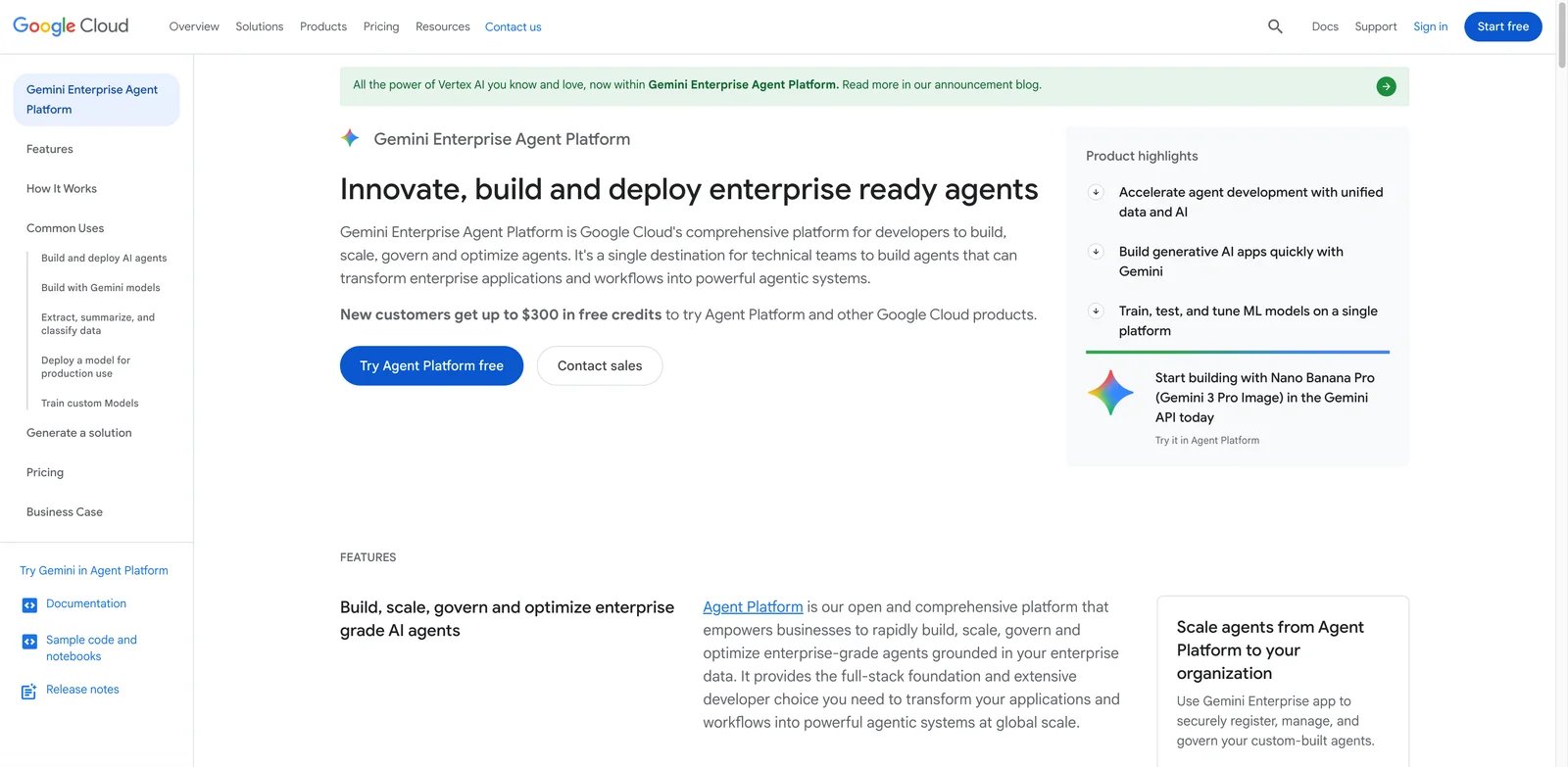The width and height of the screenshot is (1568, 767).
Task: Click the Gemini sparkle icon beside the page title
Action: 350,138
